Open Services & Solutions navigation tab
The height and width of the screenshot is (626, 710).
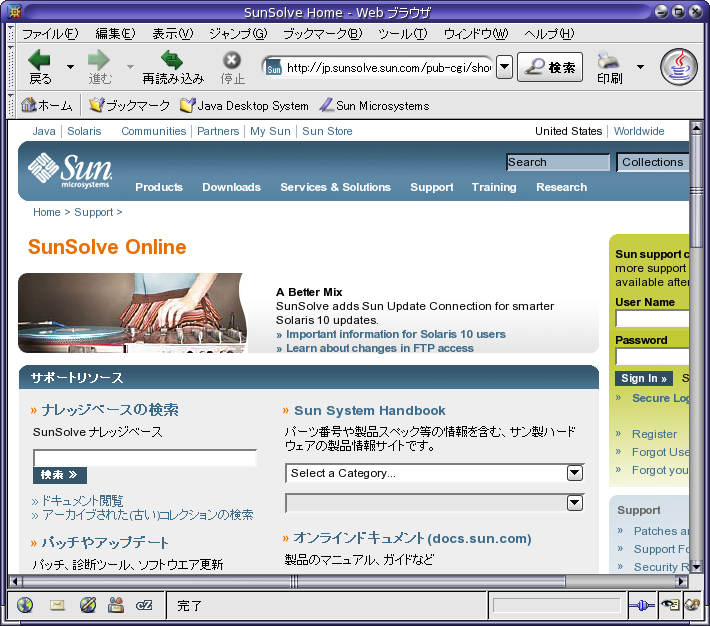pyautogui.click(x=336, y=187)
